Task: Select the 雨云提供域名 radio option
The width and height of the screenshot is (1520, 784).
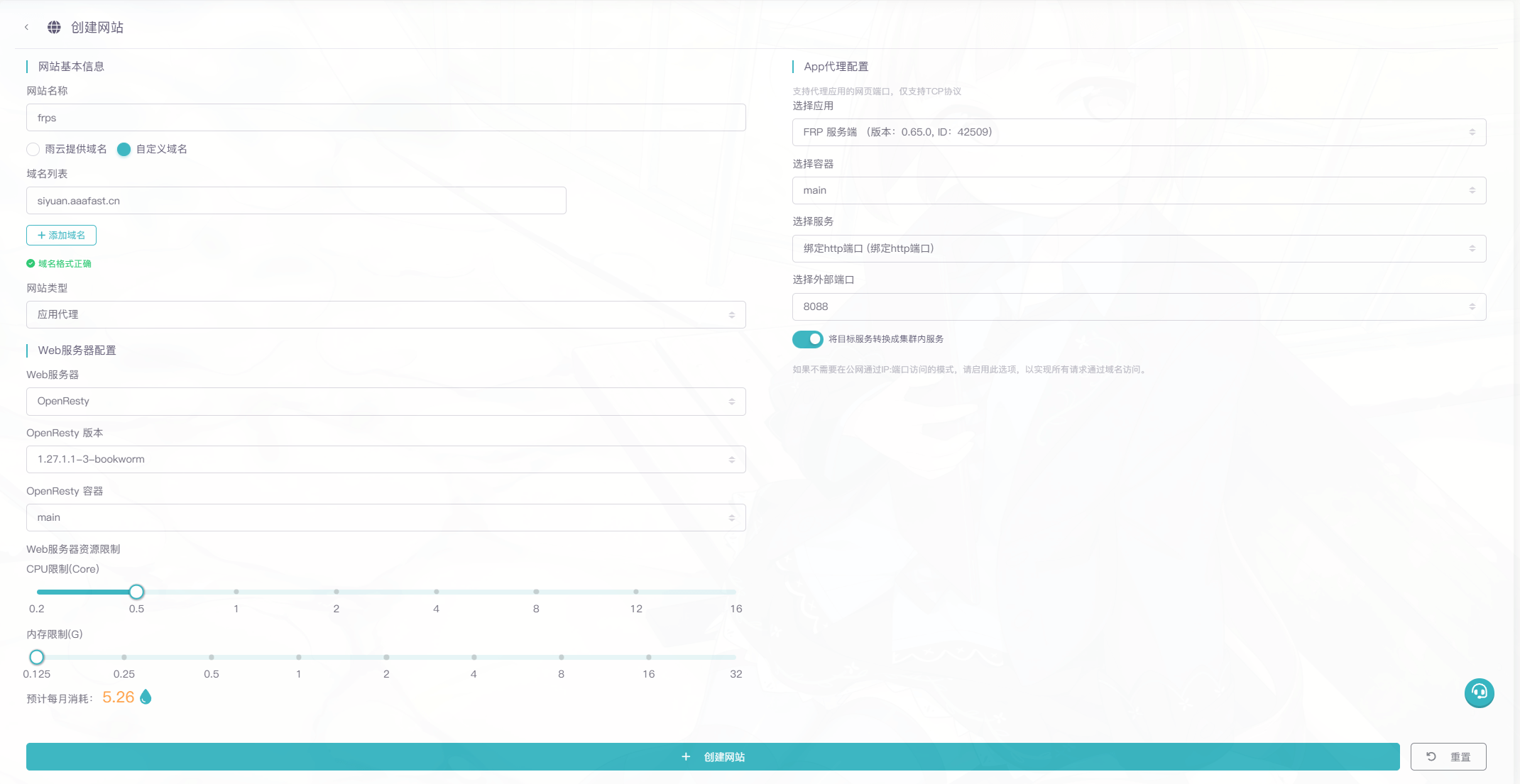Action: [x=33, y=149]
